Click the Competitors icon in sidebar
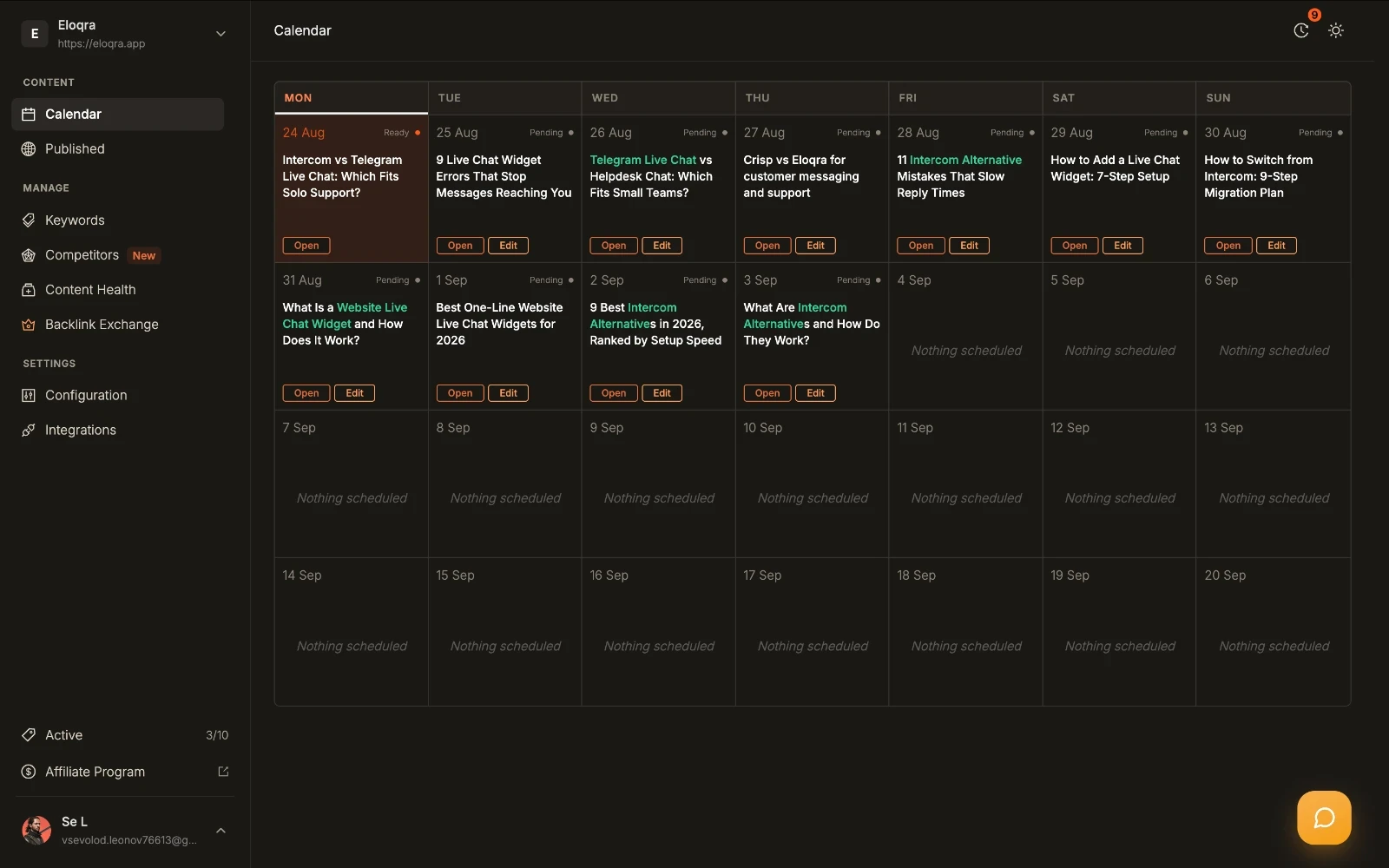Screen dimensions: 1389x868 [29, 255]
